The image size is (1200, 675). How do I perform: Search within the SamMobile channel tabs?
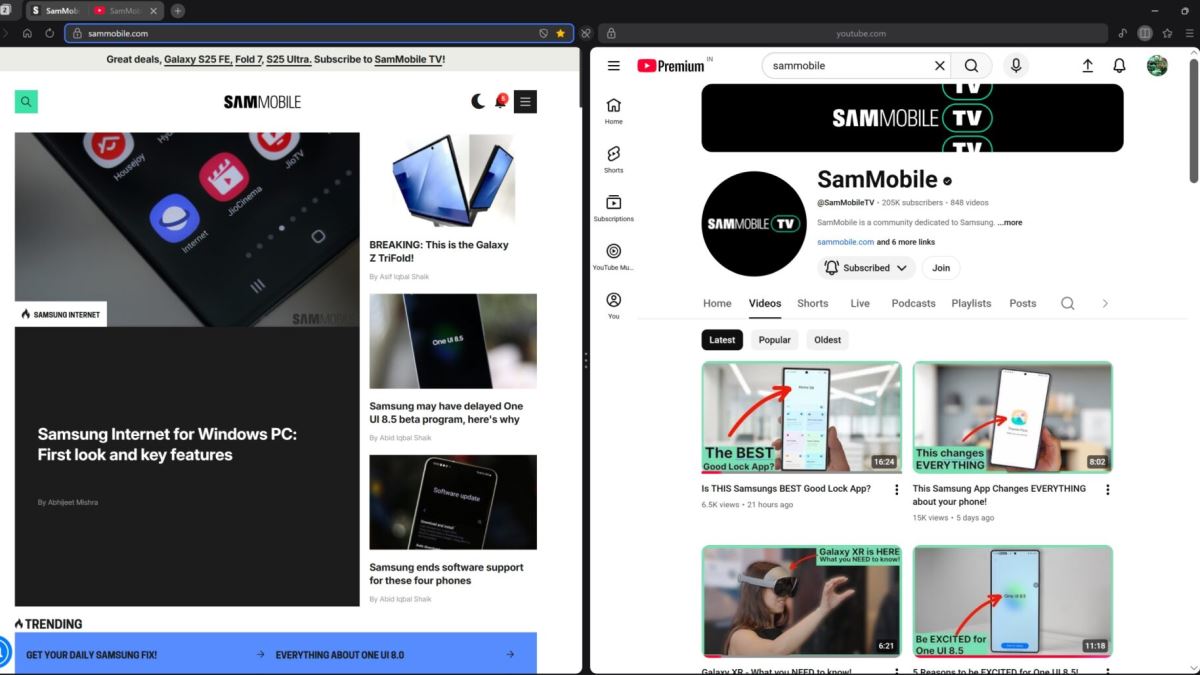coord(1067,303)
